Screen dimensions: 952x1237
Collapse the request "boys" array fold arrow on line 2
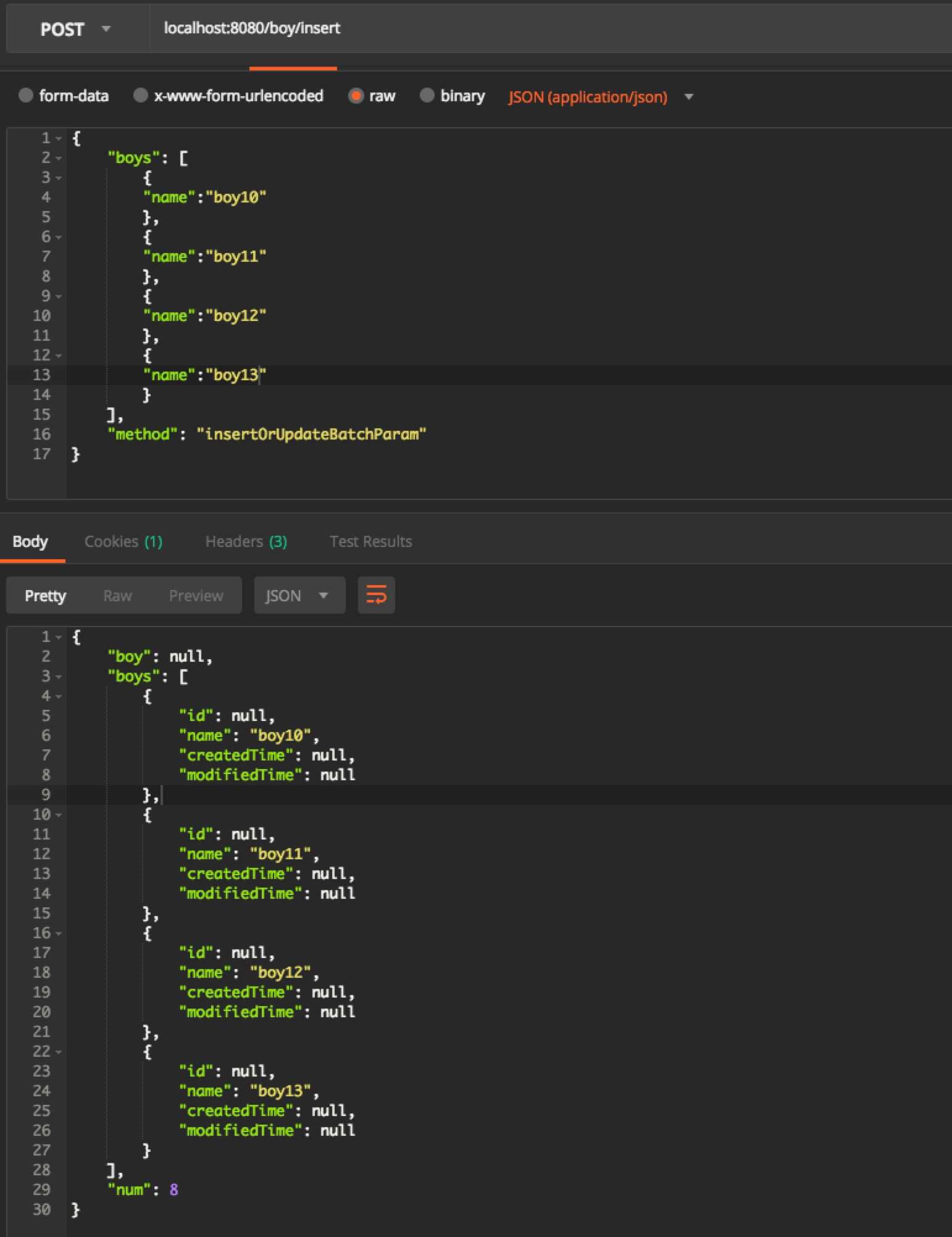[59, 158]
